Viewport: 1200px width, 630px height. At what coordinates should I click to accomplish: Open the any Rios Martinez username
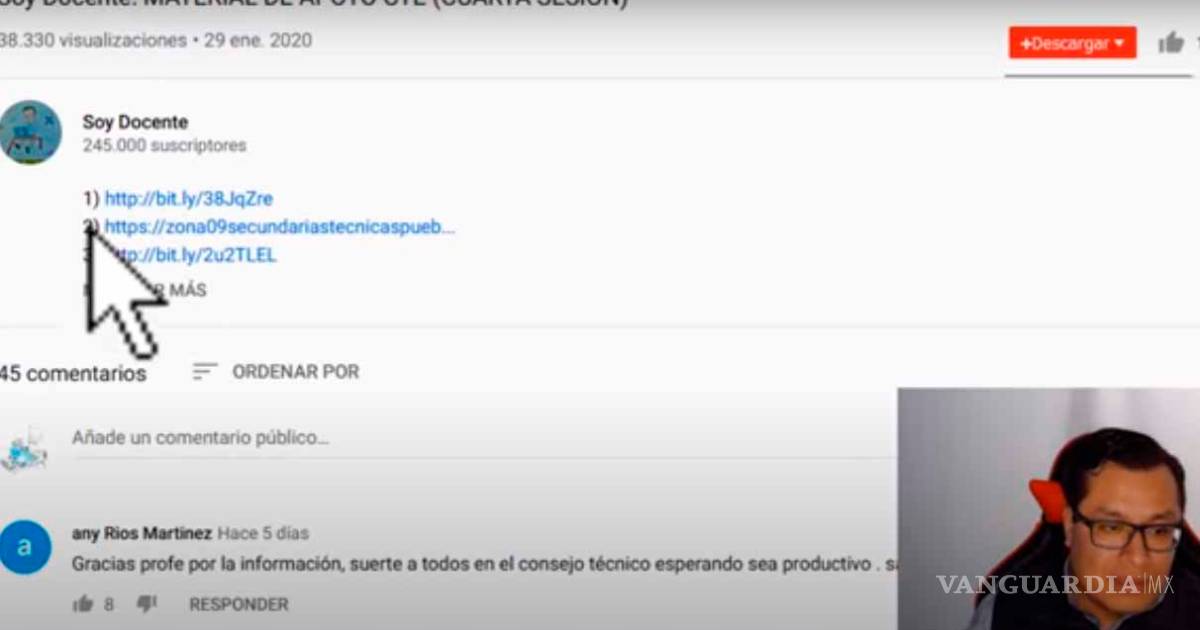coord(141,533)
